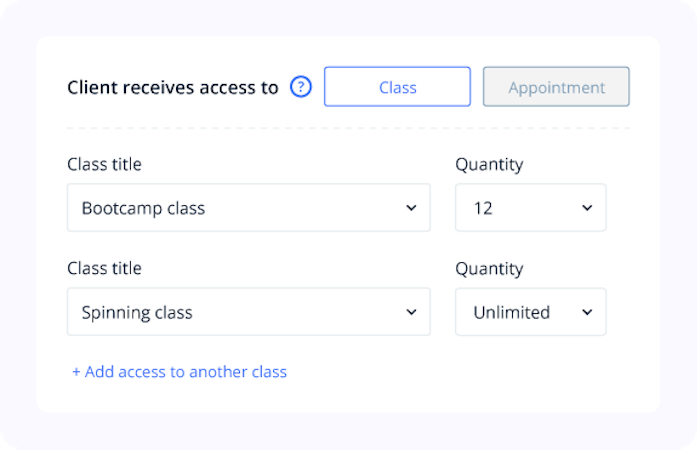Click the question mark help icon
Image resolution: width=697 pixels, height=450 pixels.
click(301, 87)
